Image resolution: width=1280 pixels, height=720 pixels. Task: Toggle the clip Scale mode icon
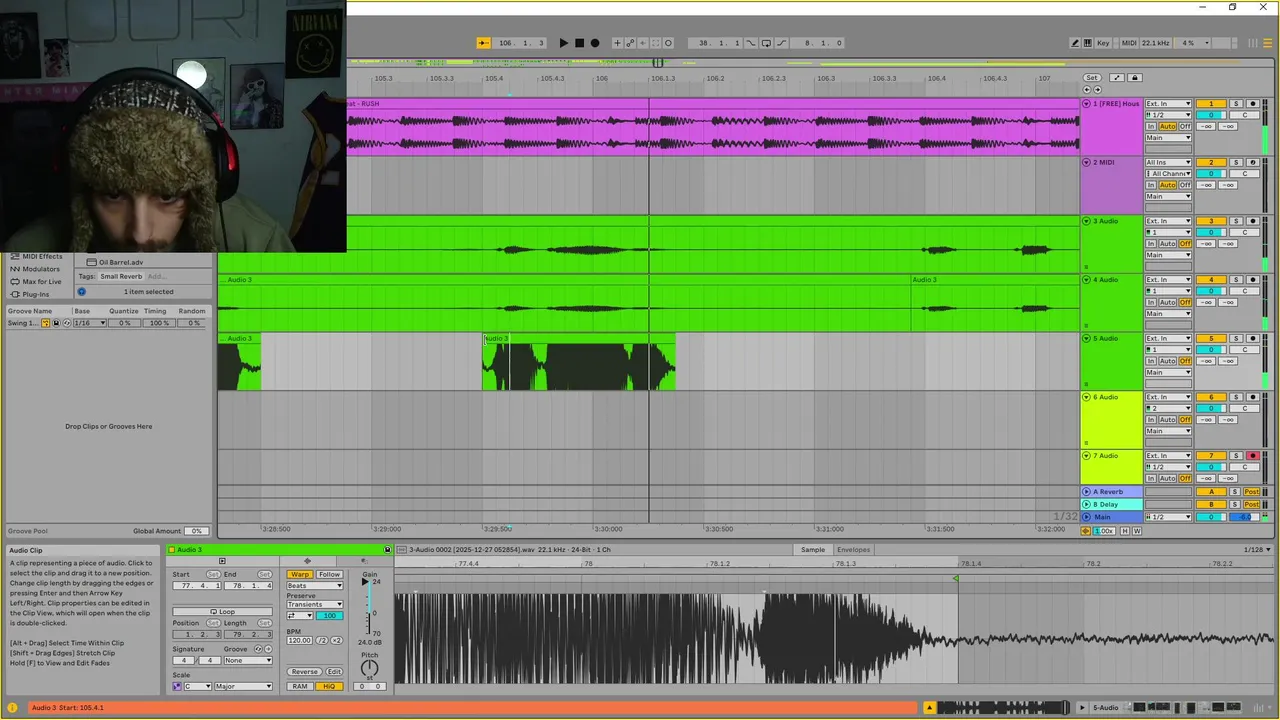177,686
